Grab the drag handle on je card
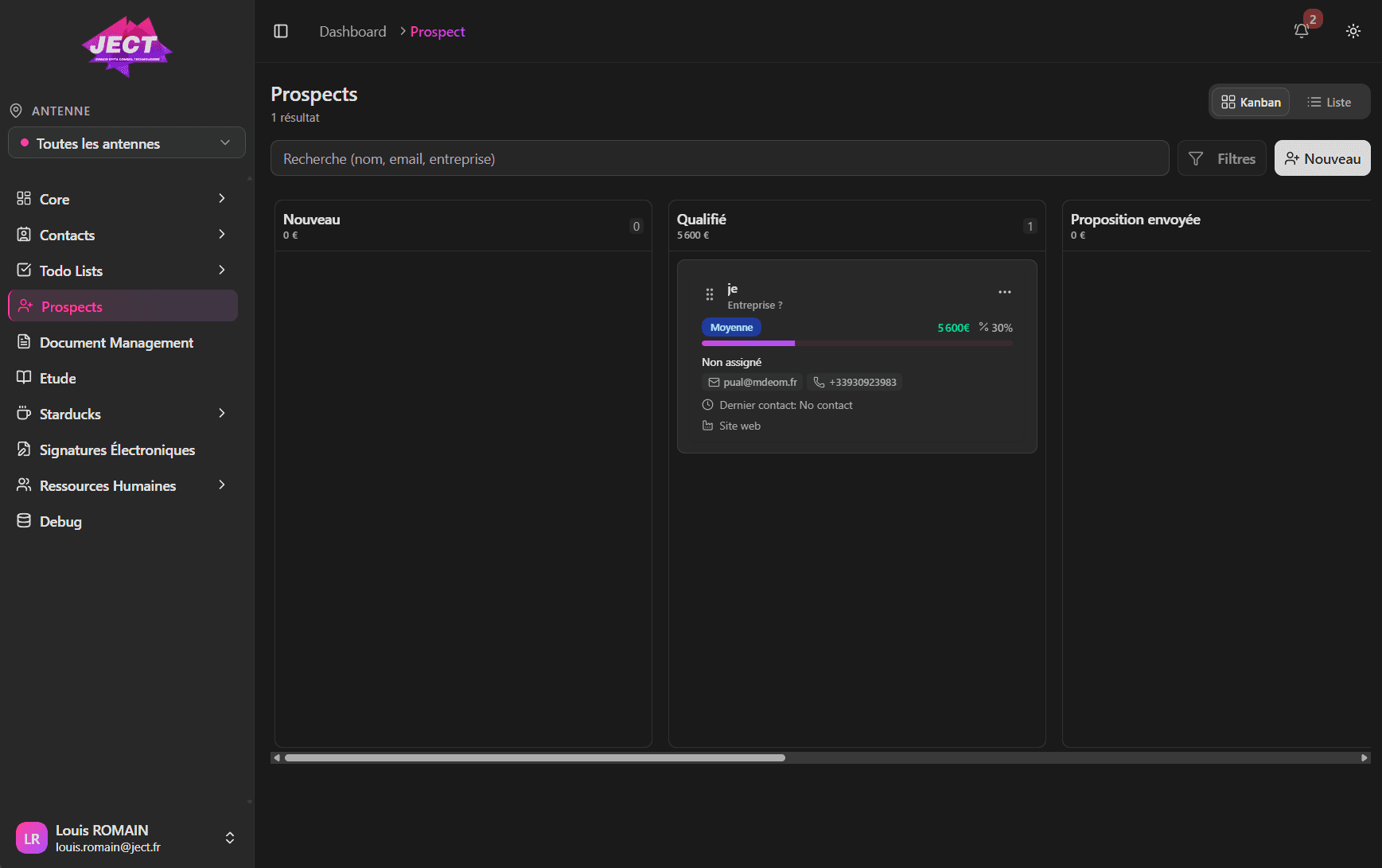The height and width of the screenshot is (868, 1382). 709,294
